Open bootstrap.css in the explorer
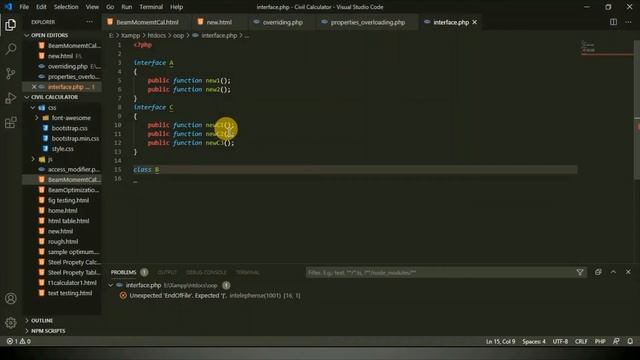 (x=69, y=128)
